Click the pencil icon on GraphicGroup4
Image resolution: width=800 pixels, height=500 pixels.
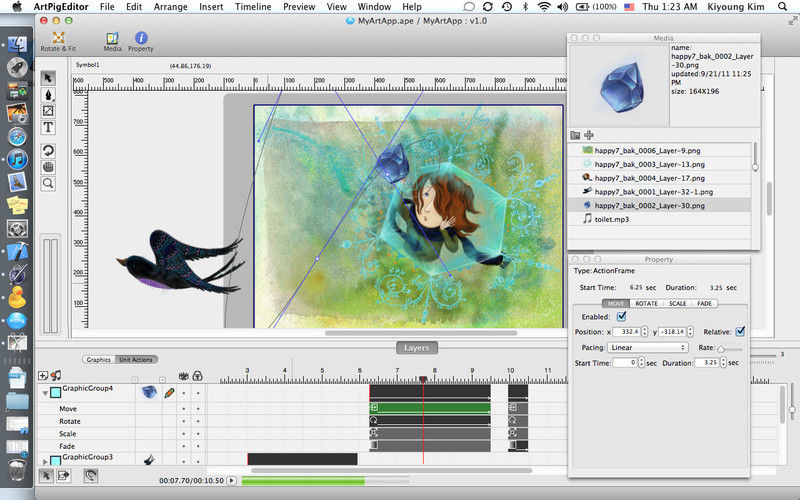coord(169,392)
